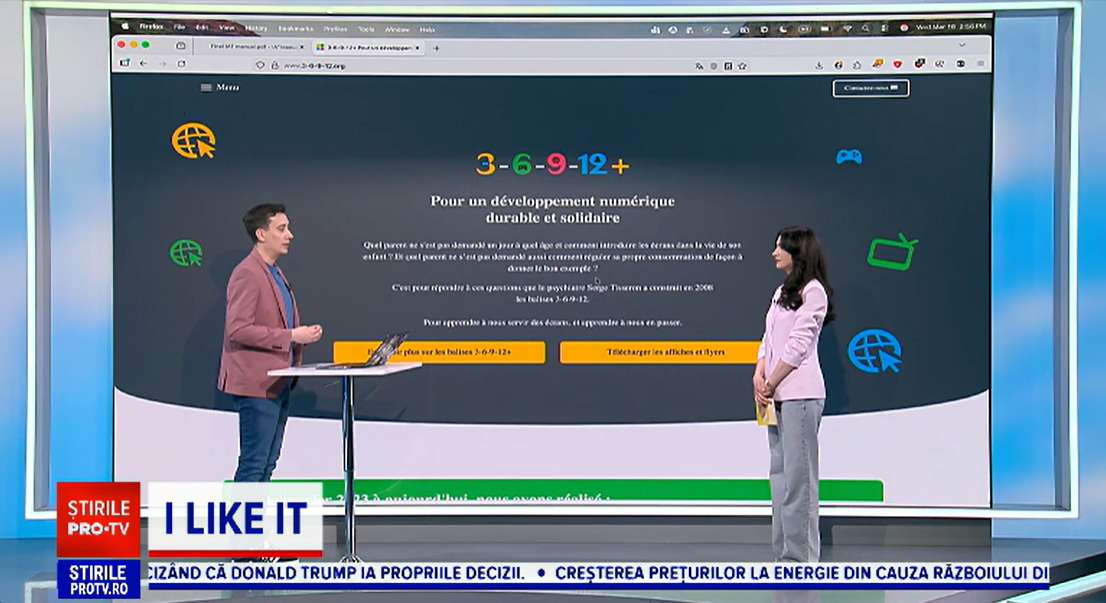Switch to the Final MT manual pdf tab
Viewport: 1106px width, 603px height.
click(x=254, y=47)
